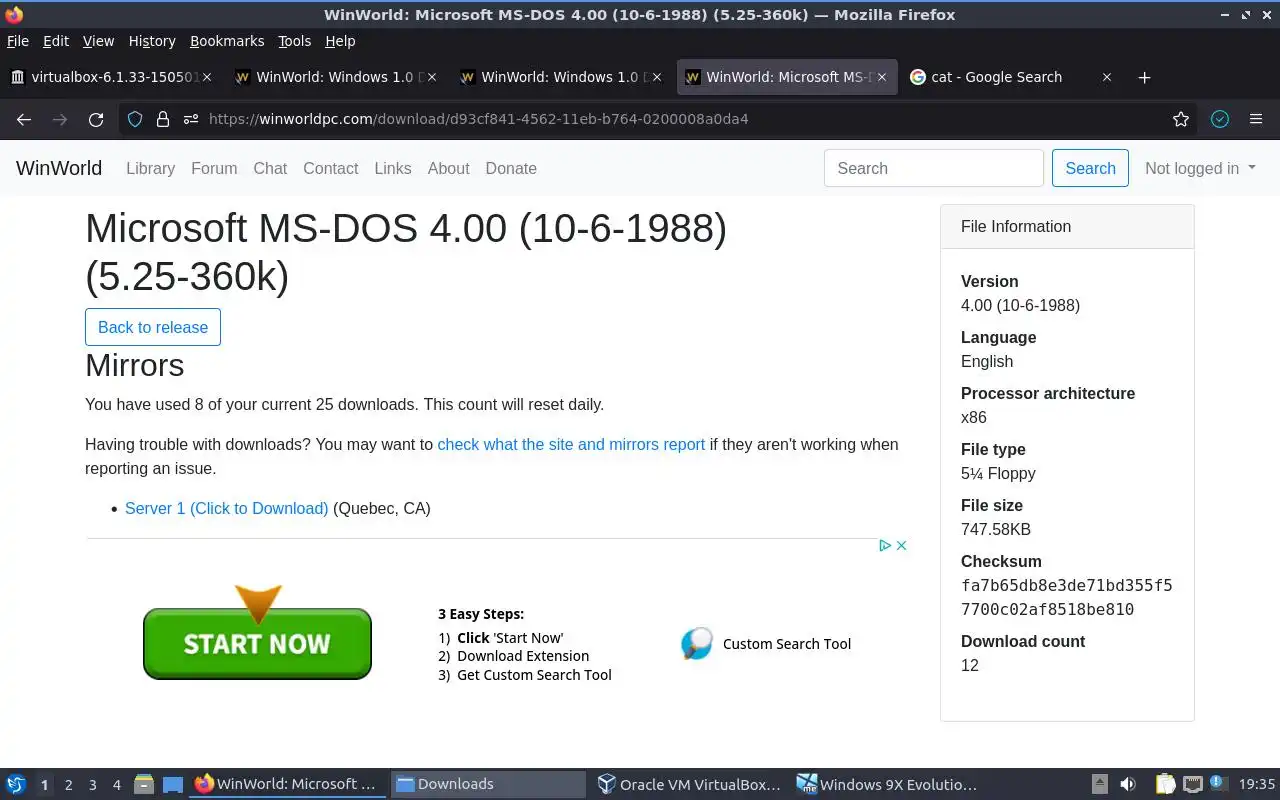Click the Back to release button

coord(153,327)
